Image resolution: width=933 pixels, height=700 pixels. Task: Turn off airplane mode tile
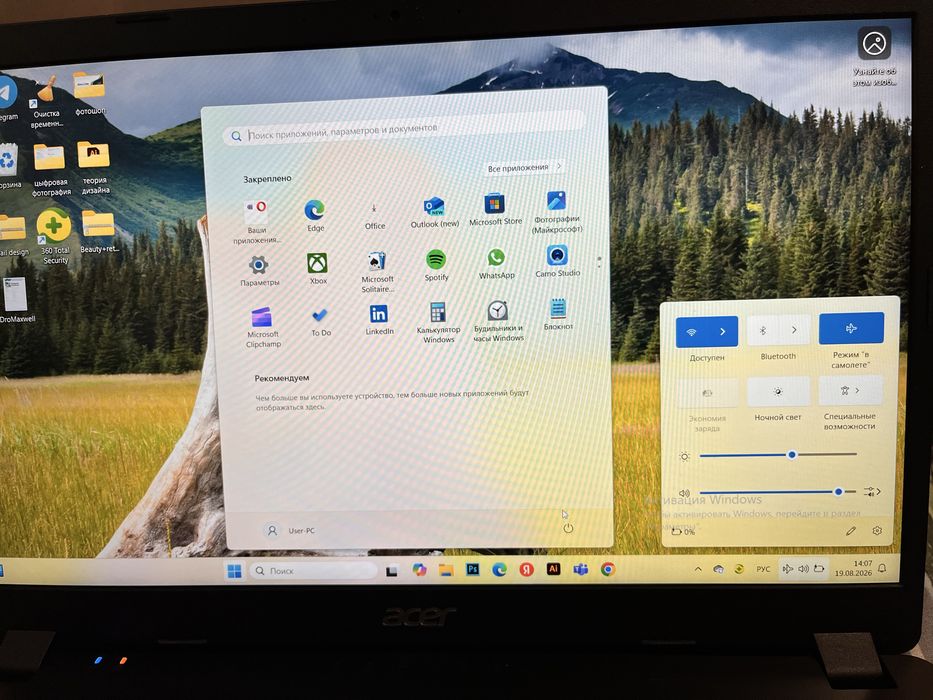851,328
